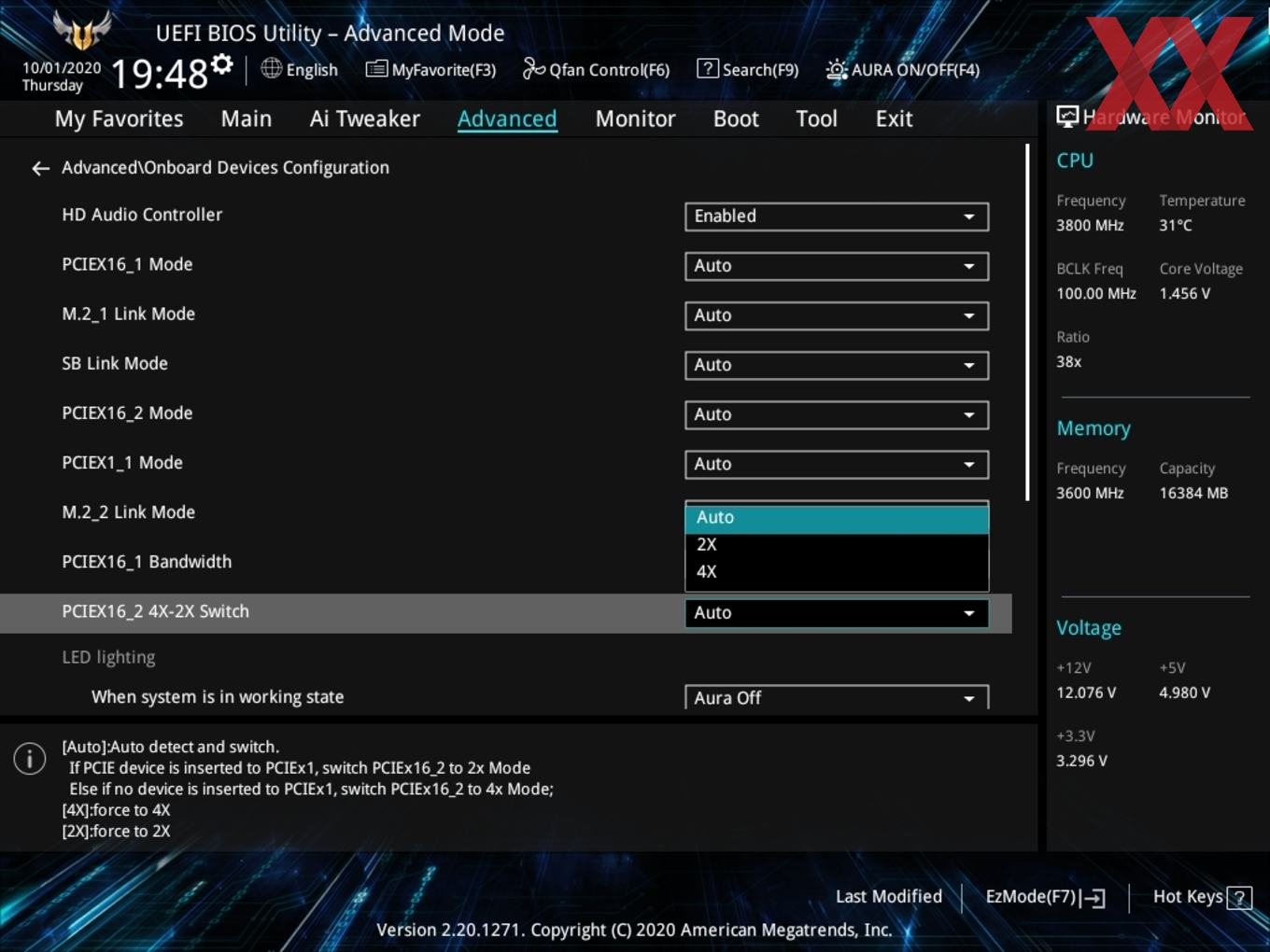
Task: Choose the 4X option in the list
Action: click(x=837, y=572)
